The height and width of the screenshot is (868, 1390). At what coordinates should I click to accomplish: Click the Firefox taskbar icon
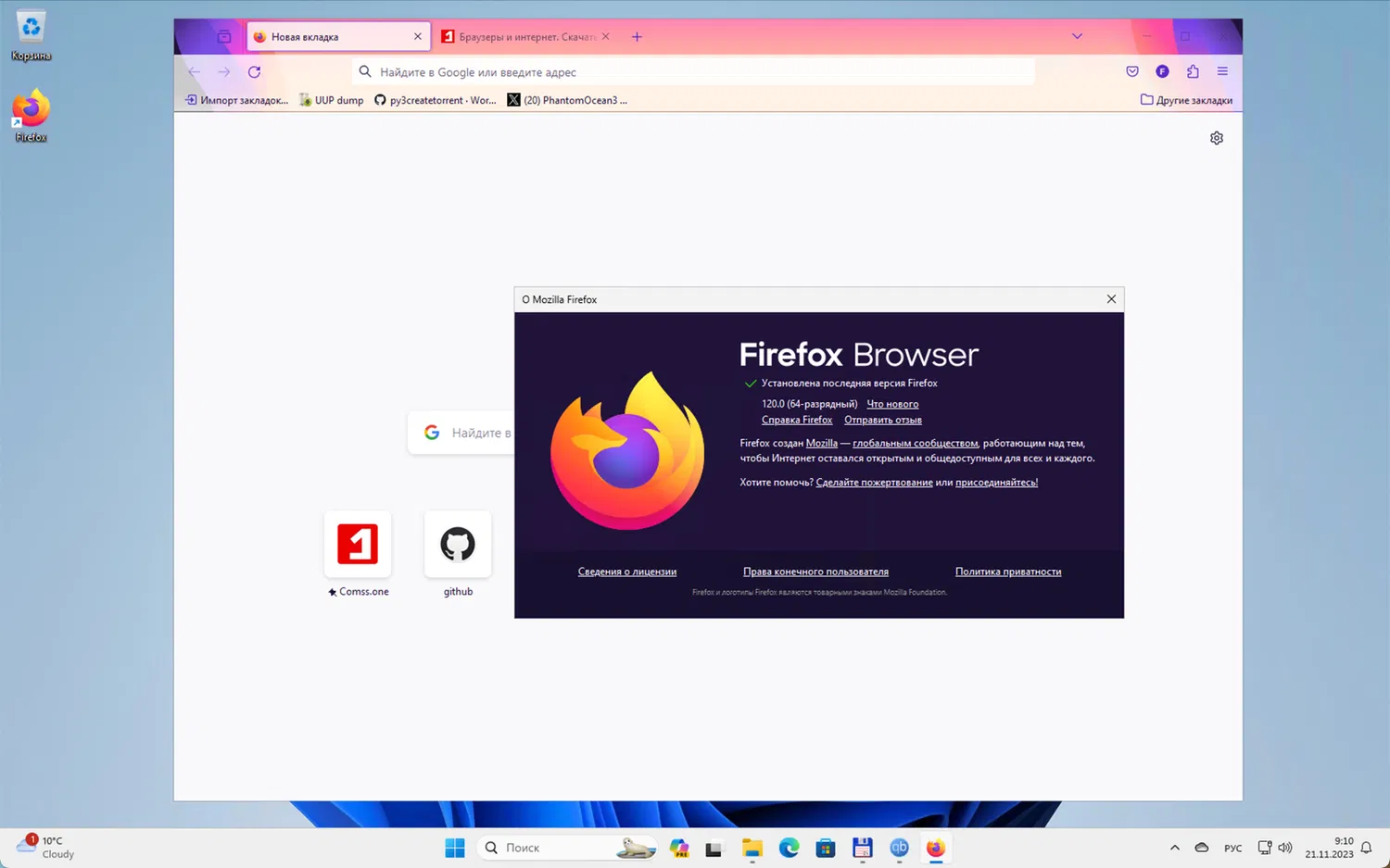[x=936, y=848]
